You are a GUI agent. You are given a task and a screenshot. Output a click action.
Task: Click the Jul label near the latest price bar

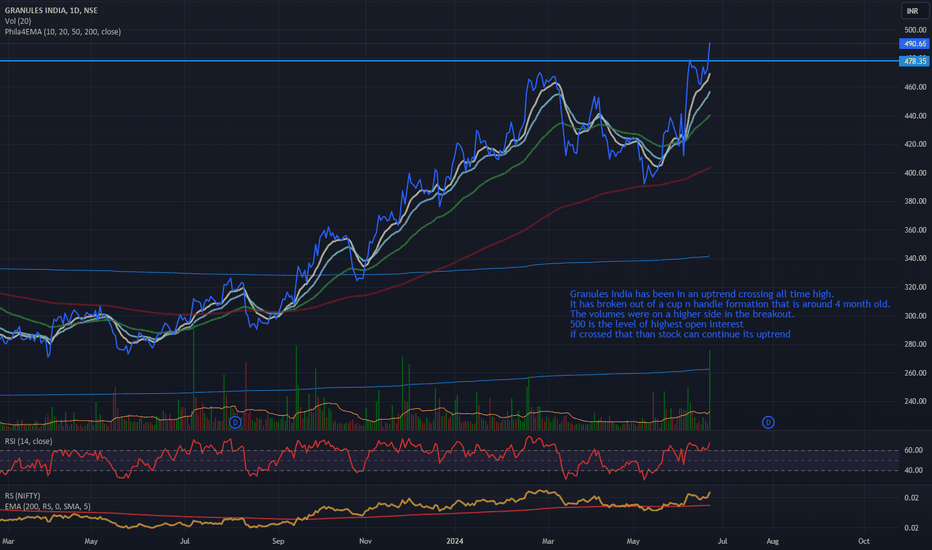pyautogui.click(x=722, y=541)
